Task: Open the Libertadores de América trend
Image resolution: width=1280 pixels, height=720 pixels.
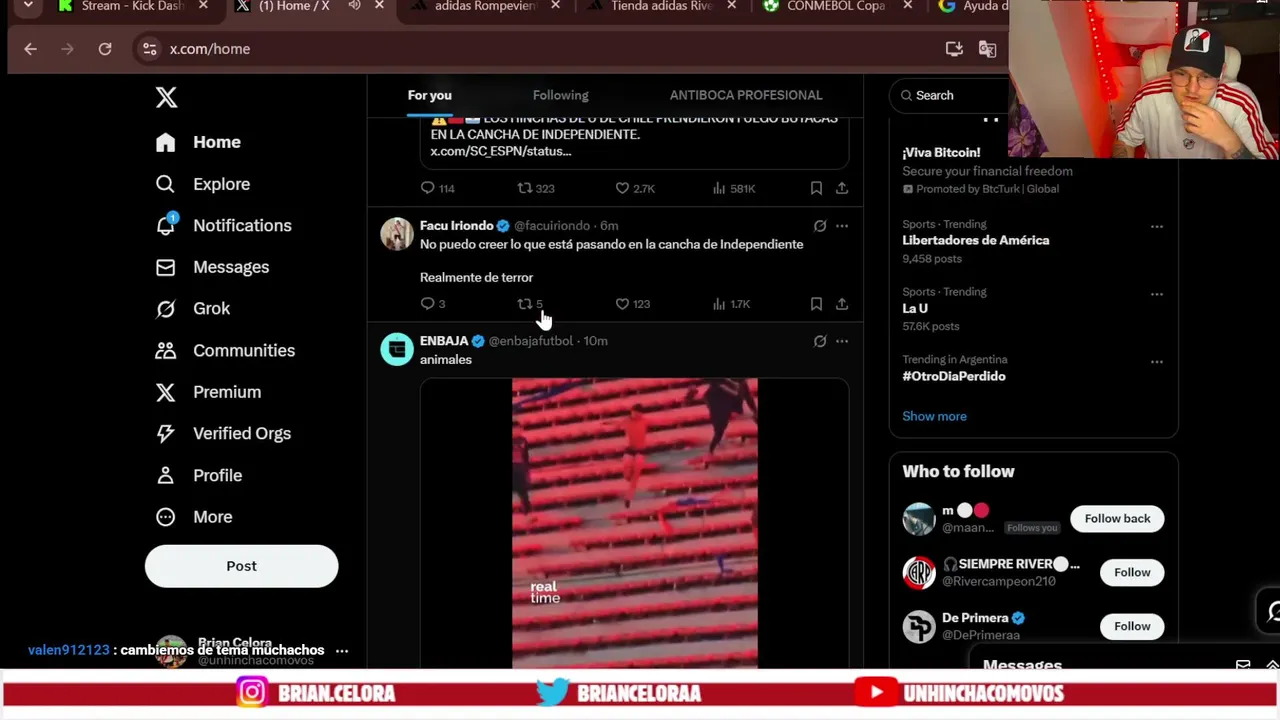Action: [976, 240]
